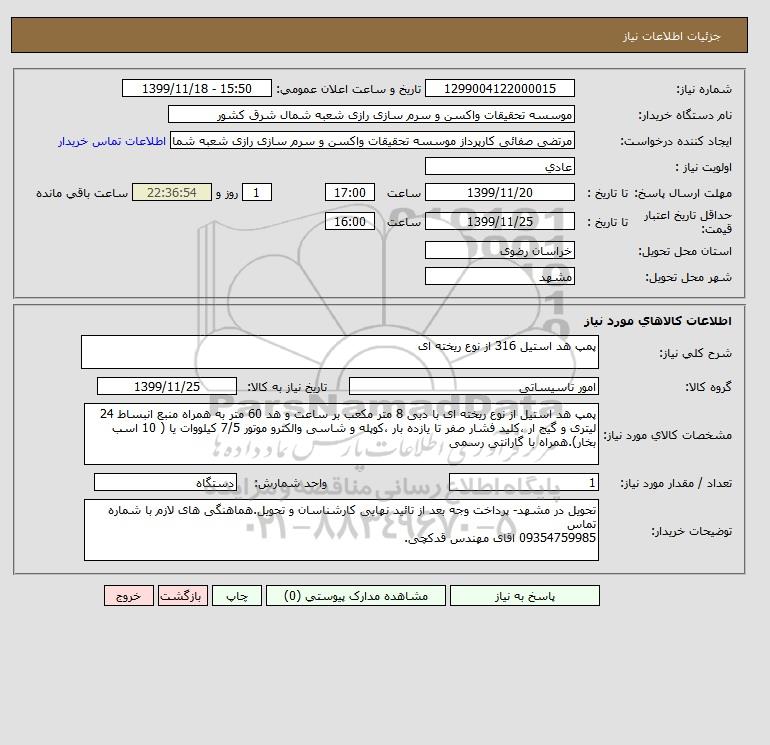Click the استان محل تحویل label

(x=685, y=251)
